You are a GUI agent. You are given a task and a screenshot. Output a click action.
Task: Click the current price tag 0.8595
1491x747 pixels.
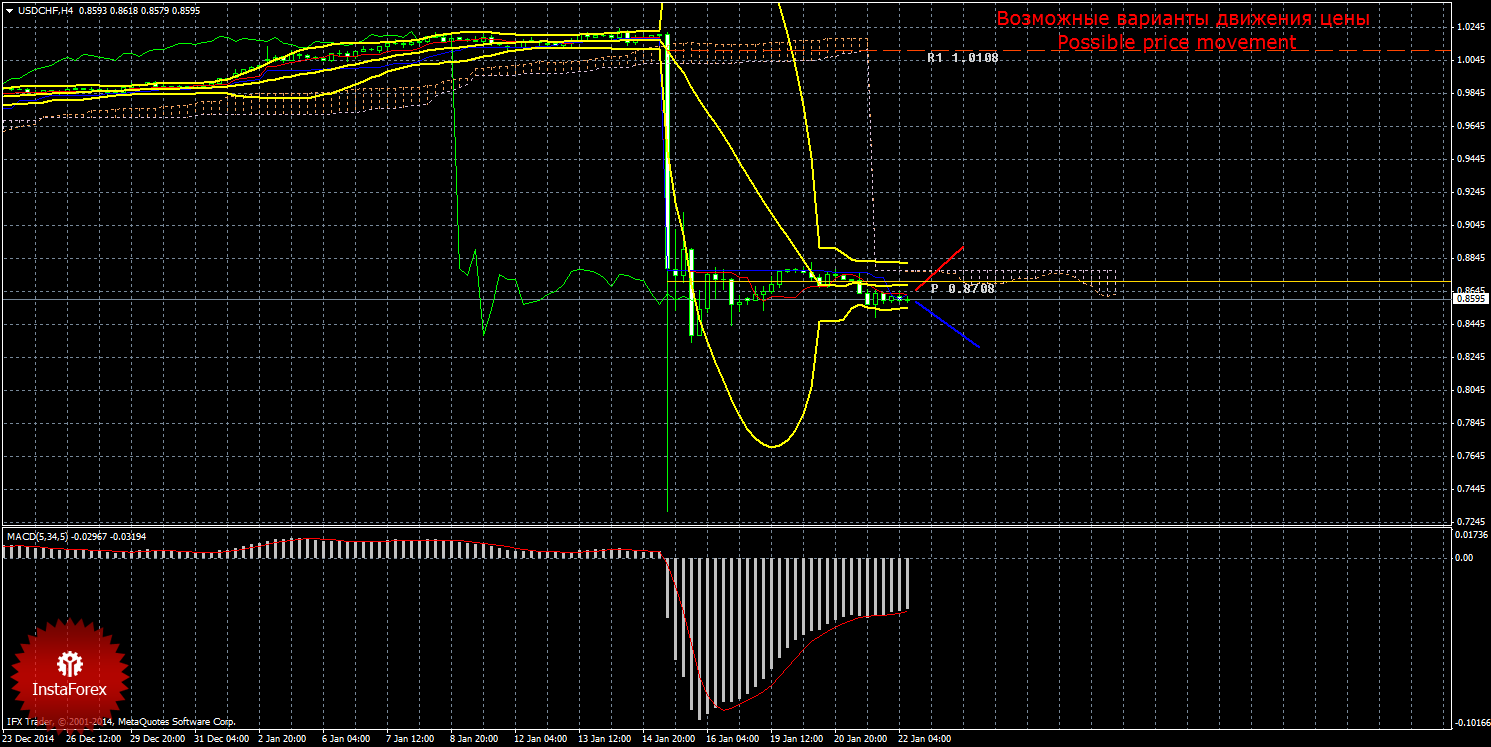[1468, 298]
